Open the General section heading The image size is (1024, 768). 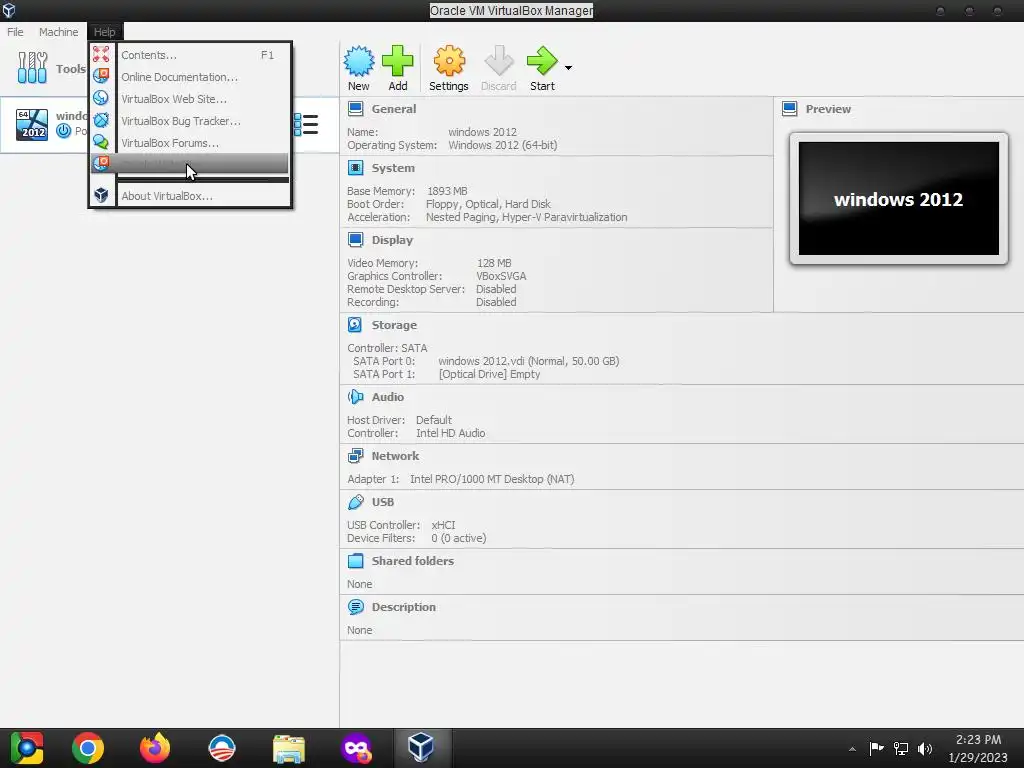pos(393,109)
